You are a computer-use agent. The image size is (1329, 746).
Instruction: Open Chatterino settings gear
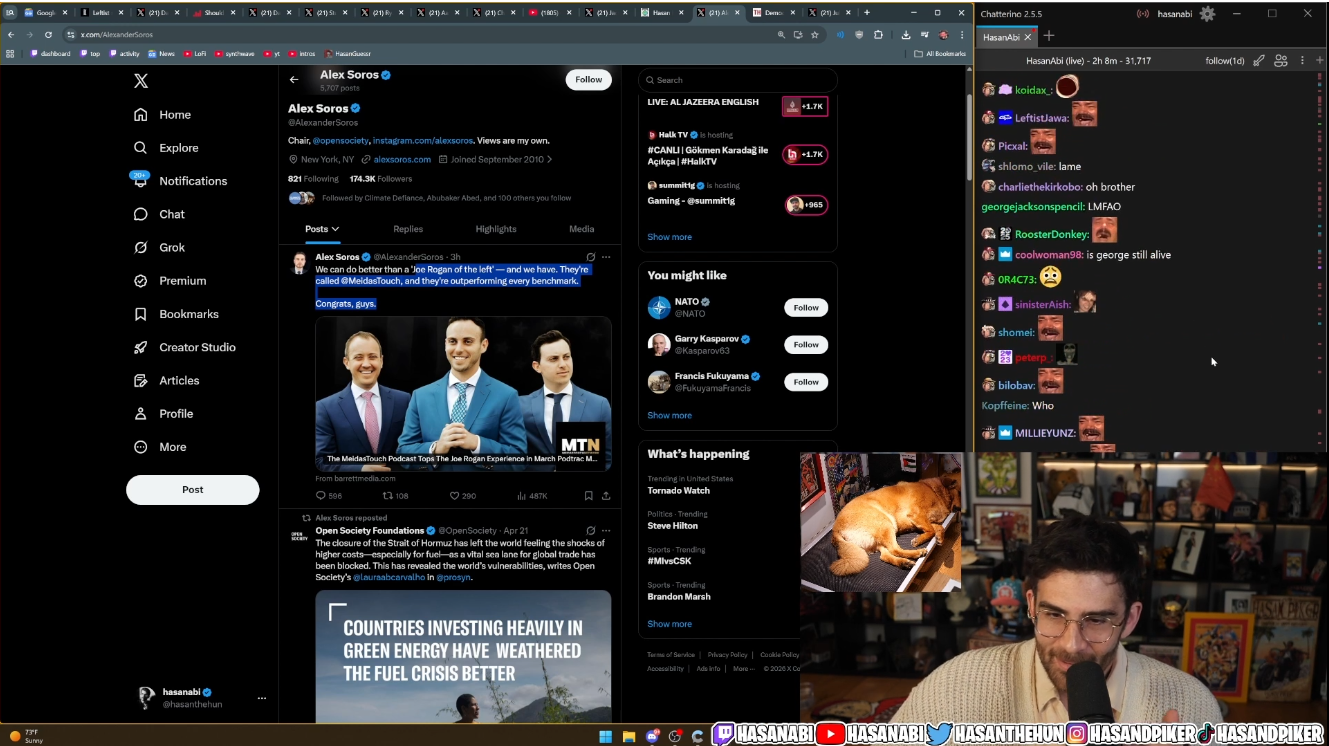click(x=1207, y=14)
